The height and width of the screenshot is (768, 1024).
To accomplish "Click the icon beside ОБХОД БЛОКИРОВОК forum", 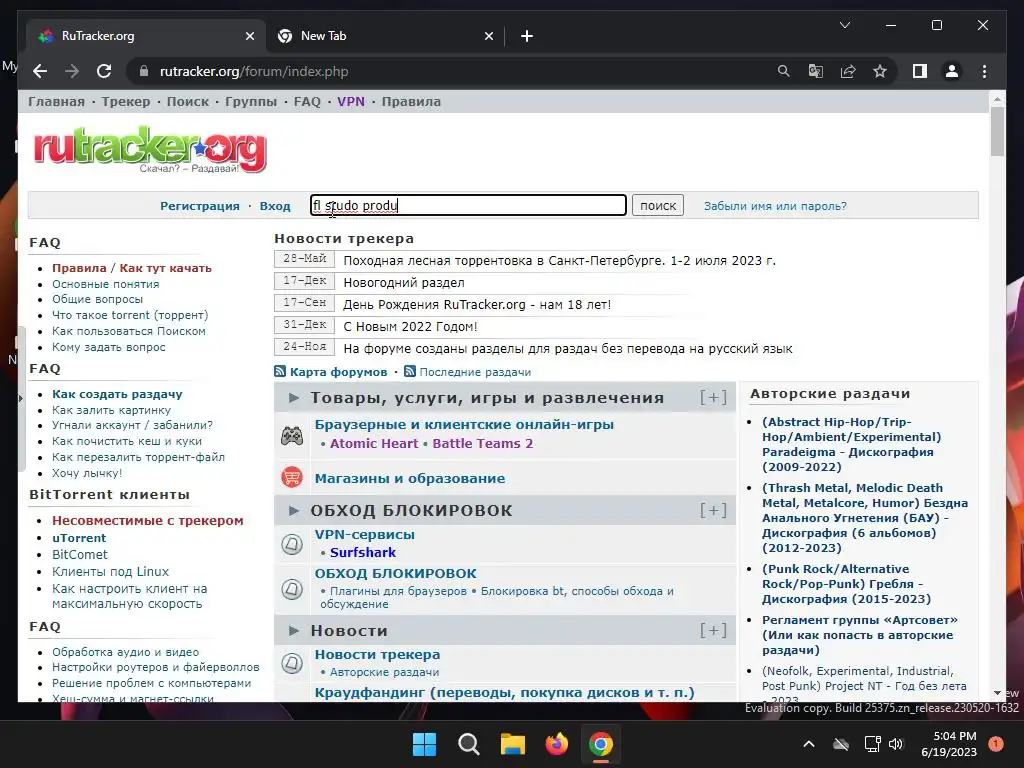I will pos(292,589).
